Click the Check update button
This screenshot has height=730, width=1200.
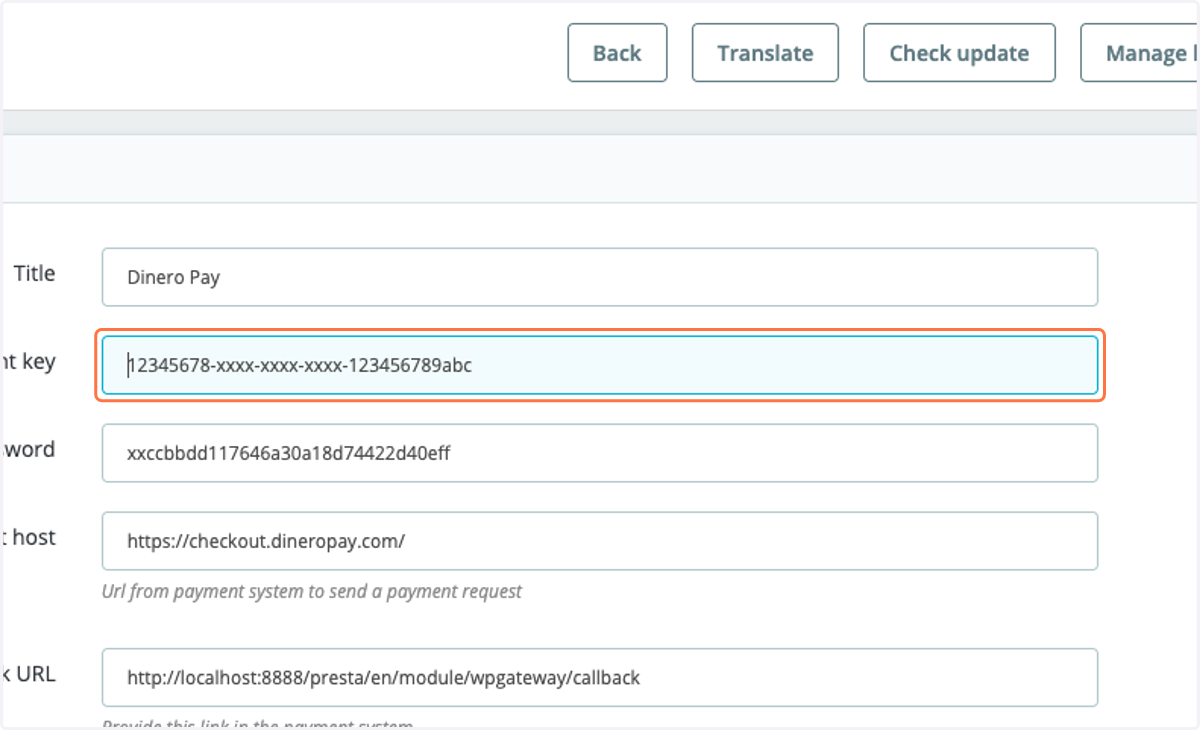pos(959,53)
